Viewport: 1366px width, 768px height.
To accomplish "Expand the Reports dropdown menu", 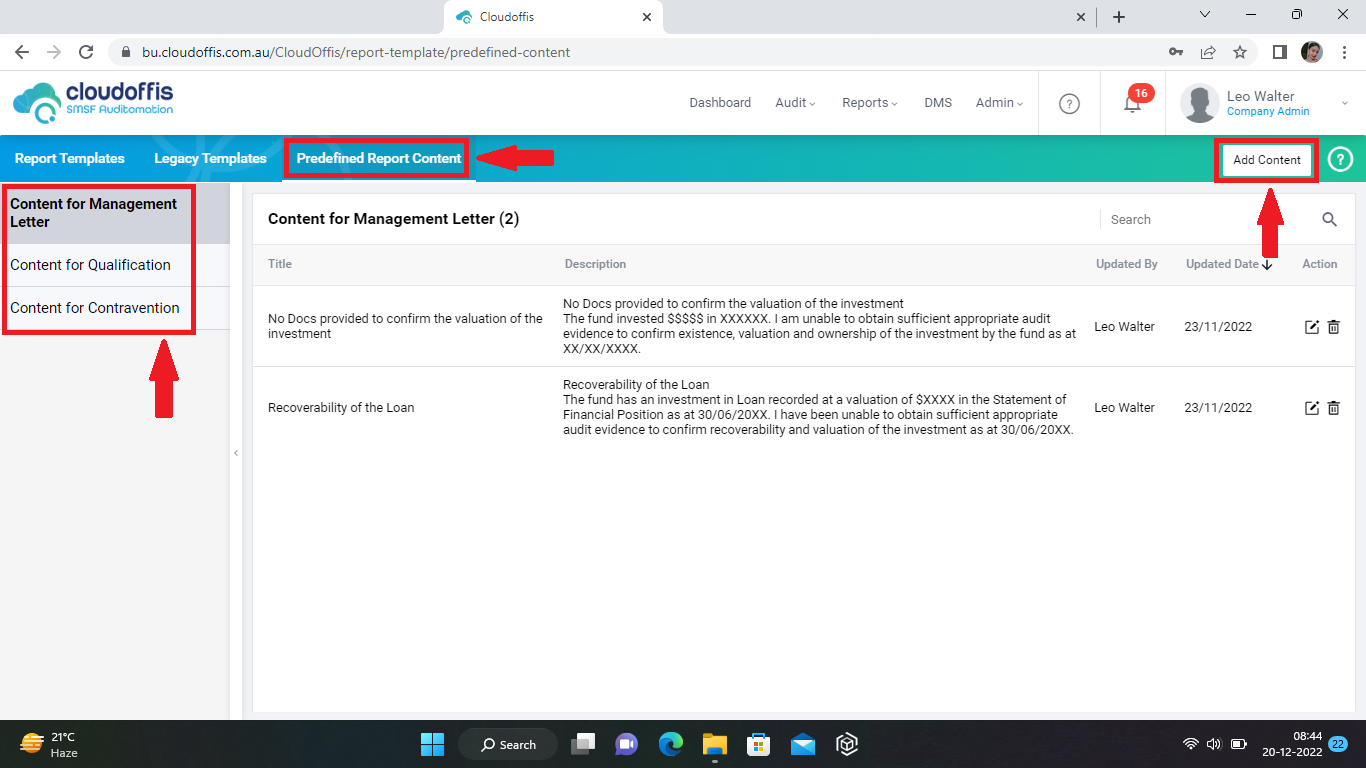I will (x=869, y=103).
